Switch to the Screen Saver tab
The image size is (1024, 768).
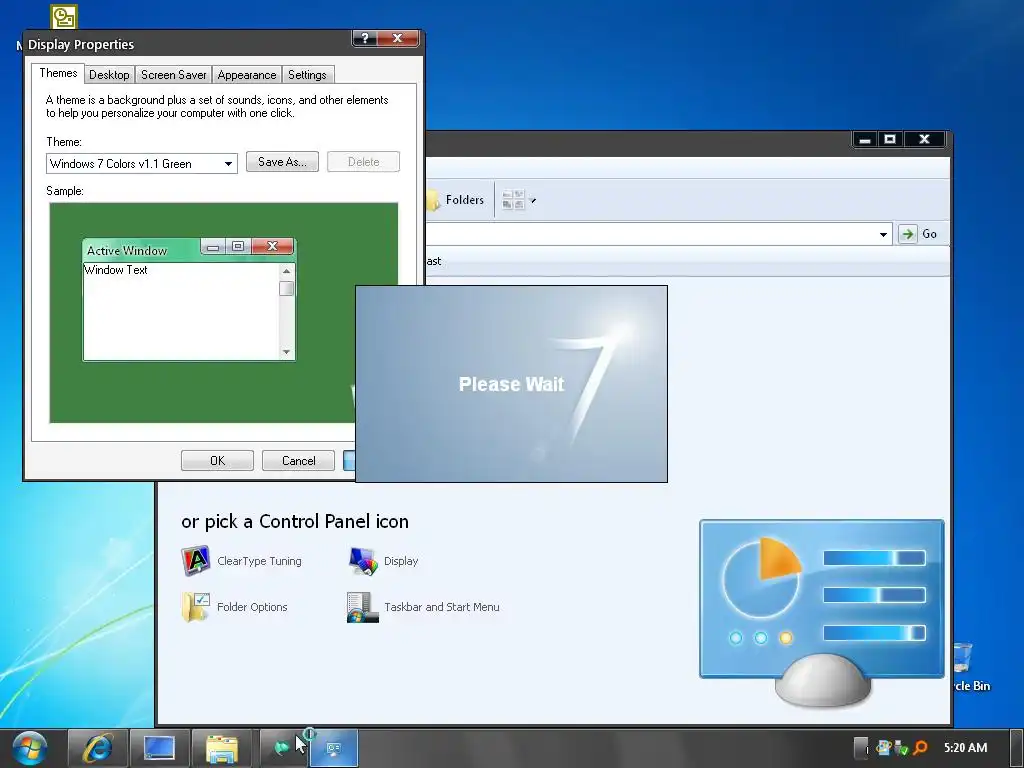pyautogui.click(x=174, y=74)
